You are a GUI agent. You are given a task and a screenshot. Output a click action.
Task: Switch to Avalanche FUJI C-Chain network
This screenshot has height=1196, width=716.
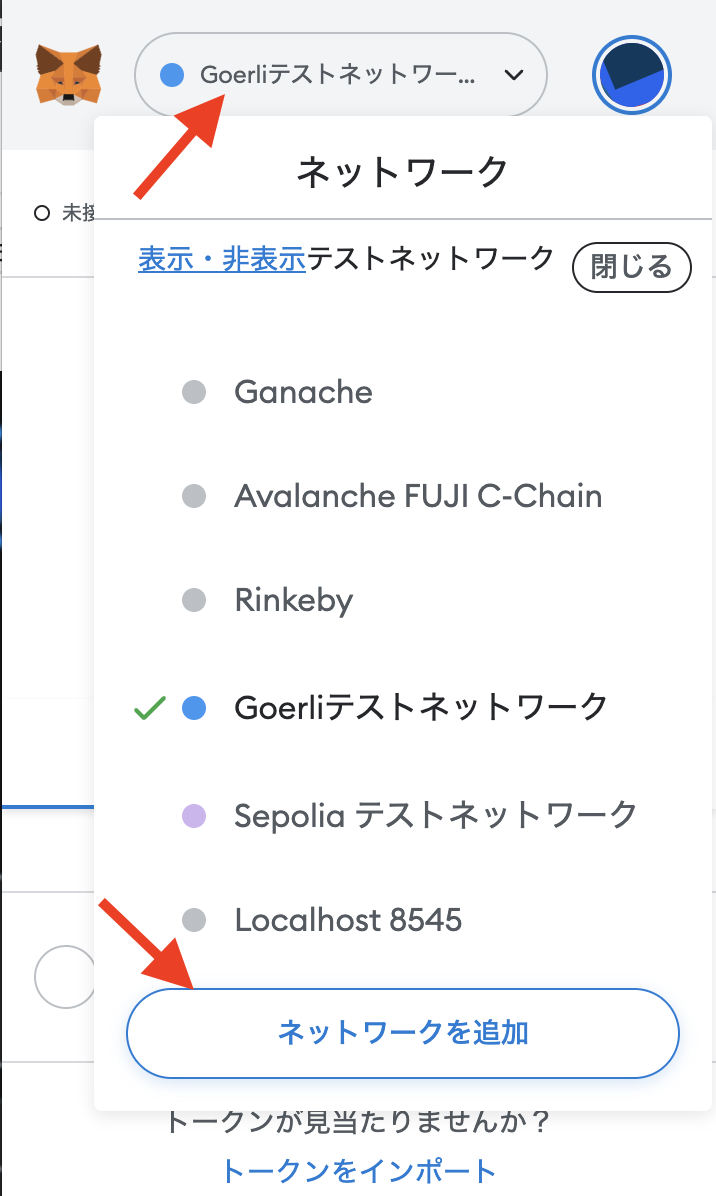pos(418,496)
